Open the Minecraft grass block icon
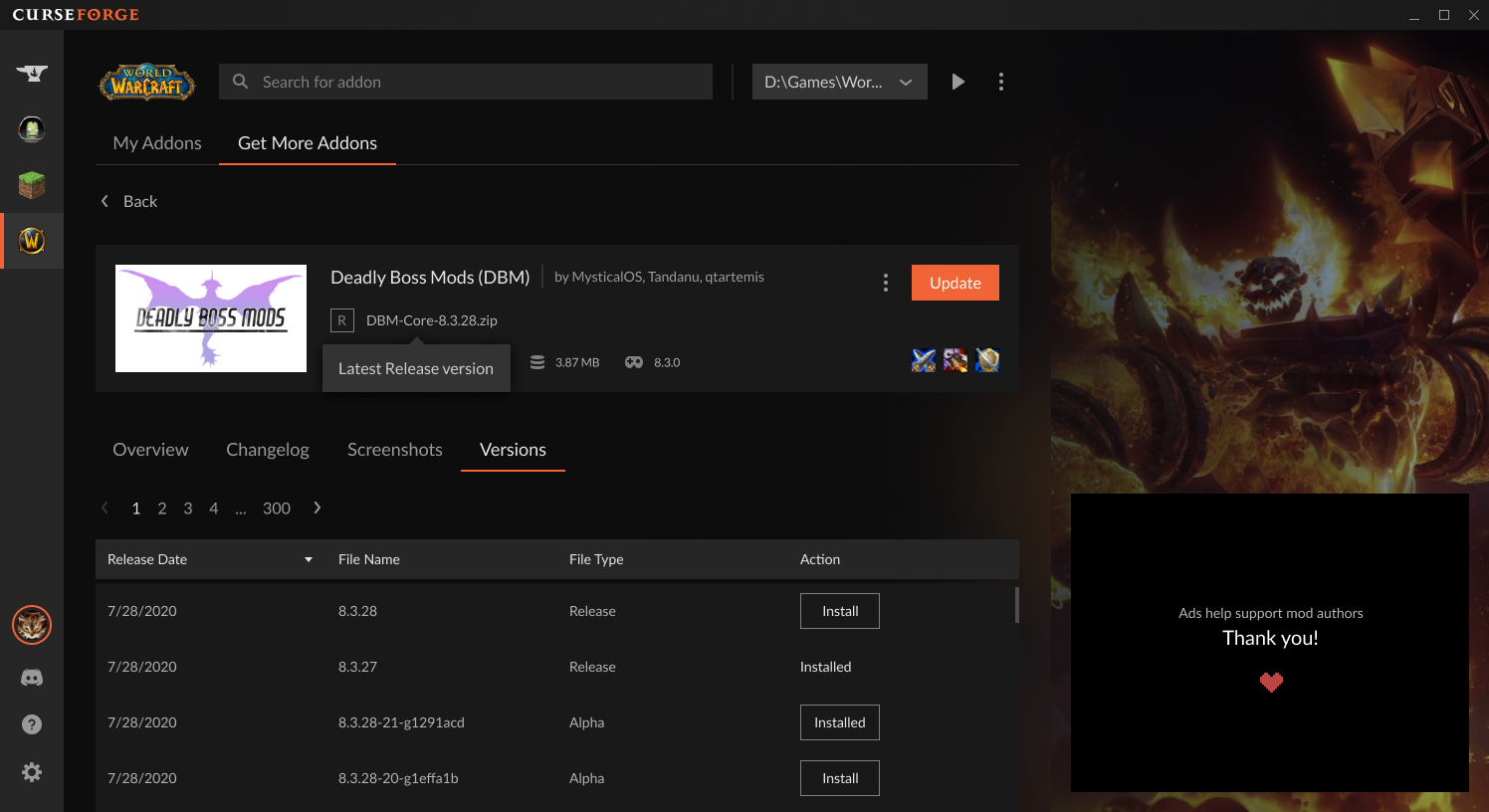 click(x=32, y=184)
